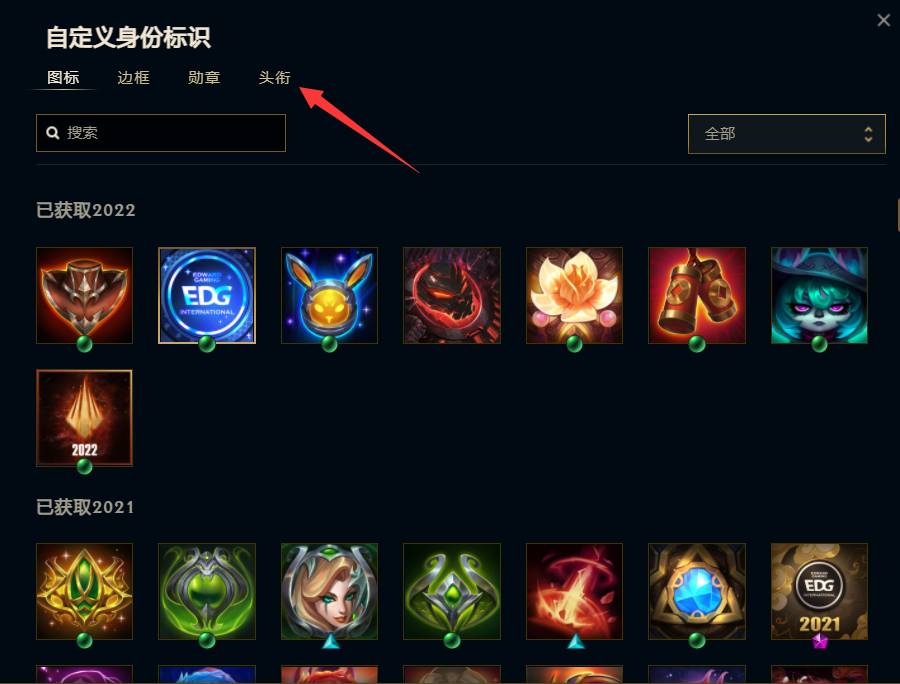Select the red firecracker icon
Image resolution: width=900 pixels, height=684 pixels.
tap(697, 296)
